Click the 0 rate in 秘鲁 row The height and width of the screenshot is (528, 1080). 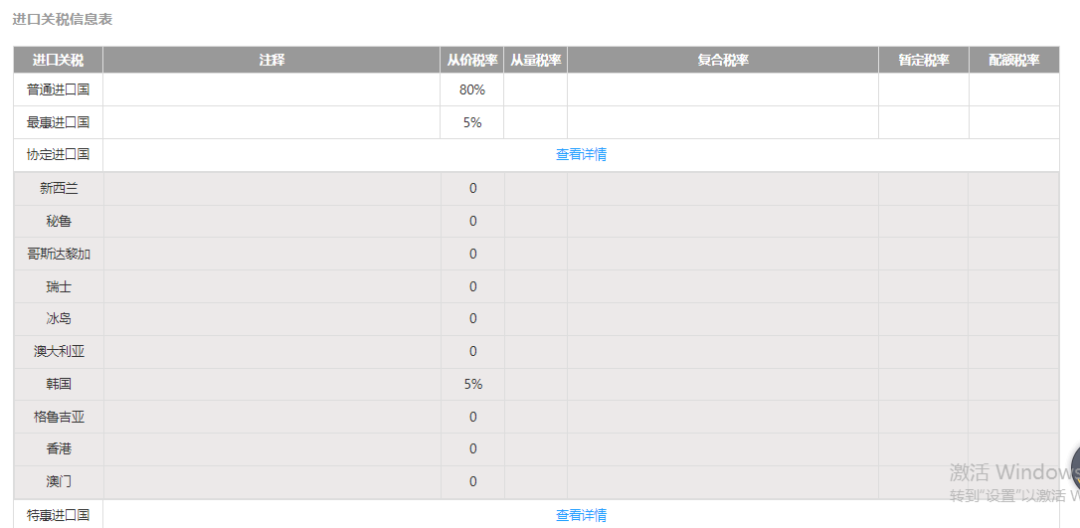click(x=472, y=221)
